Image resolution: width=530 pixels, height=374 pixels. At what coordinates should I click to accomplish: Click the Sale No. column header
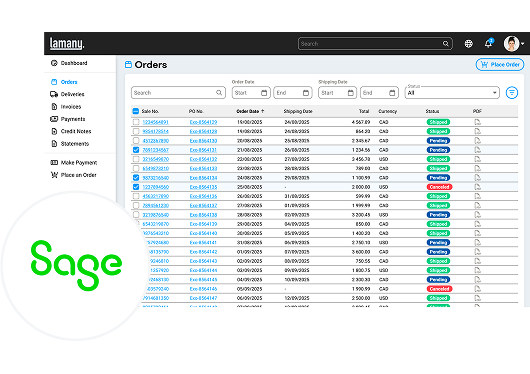[x=150, y=111]
